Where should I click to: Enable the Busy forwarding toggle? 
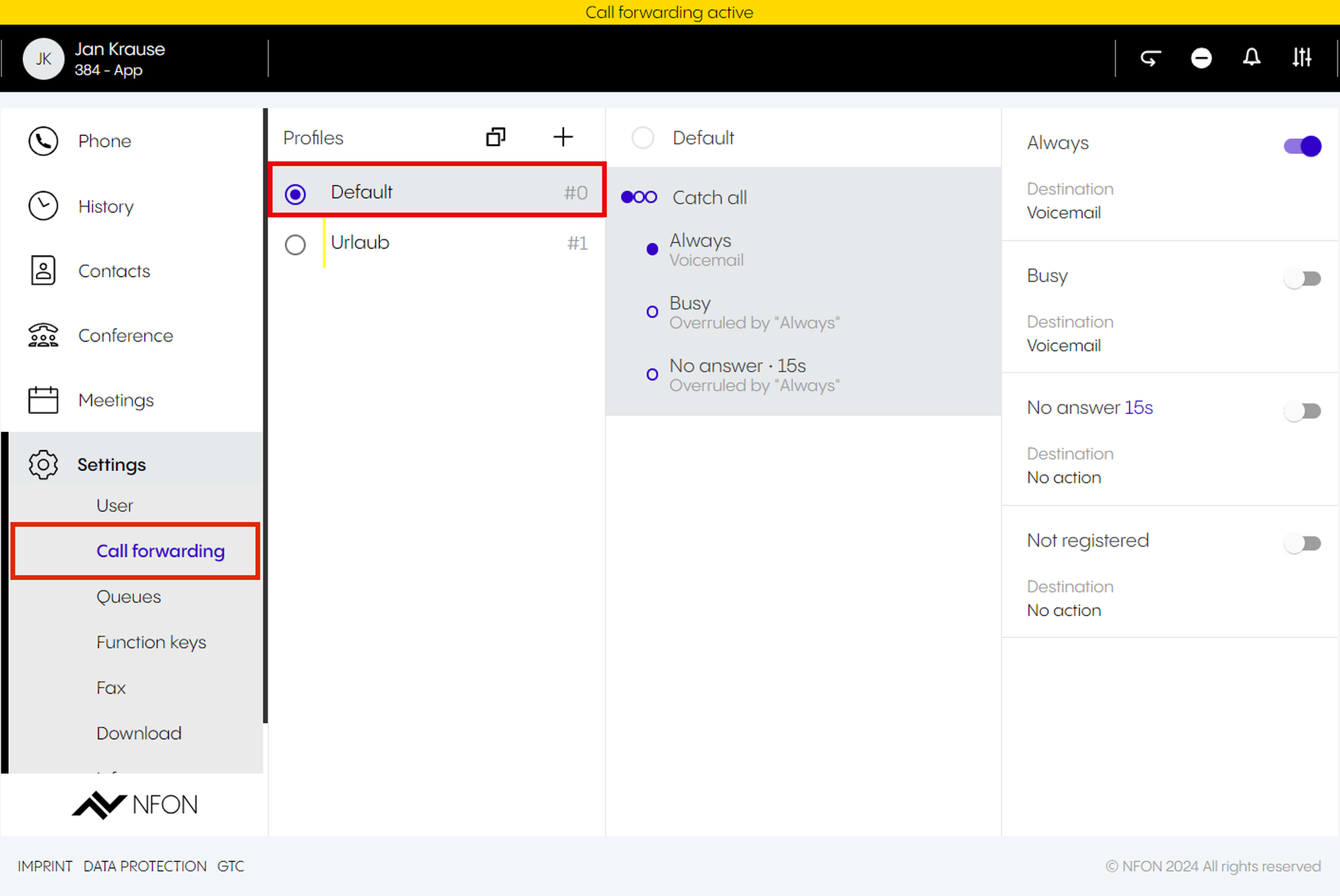click(1302, 278)
